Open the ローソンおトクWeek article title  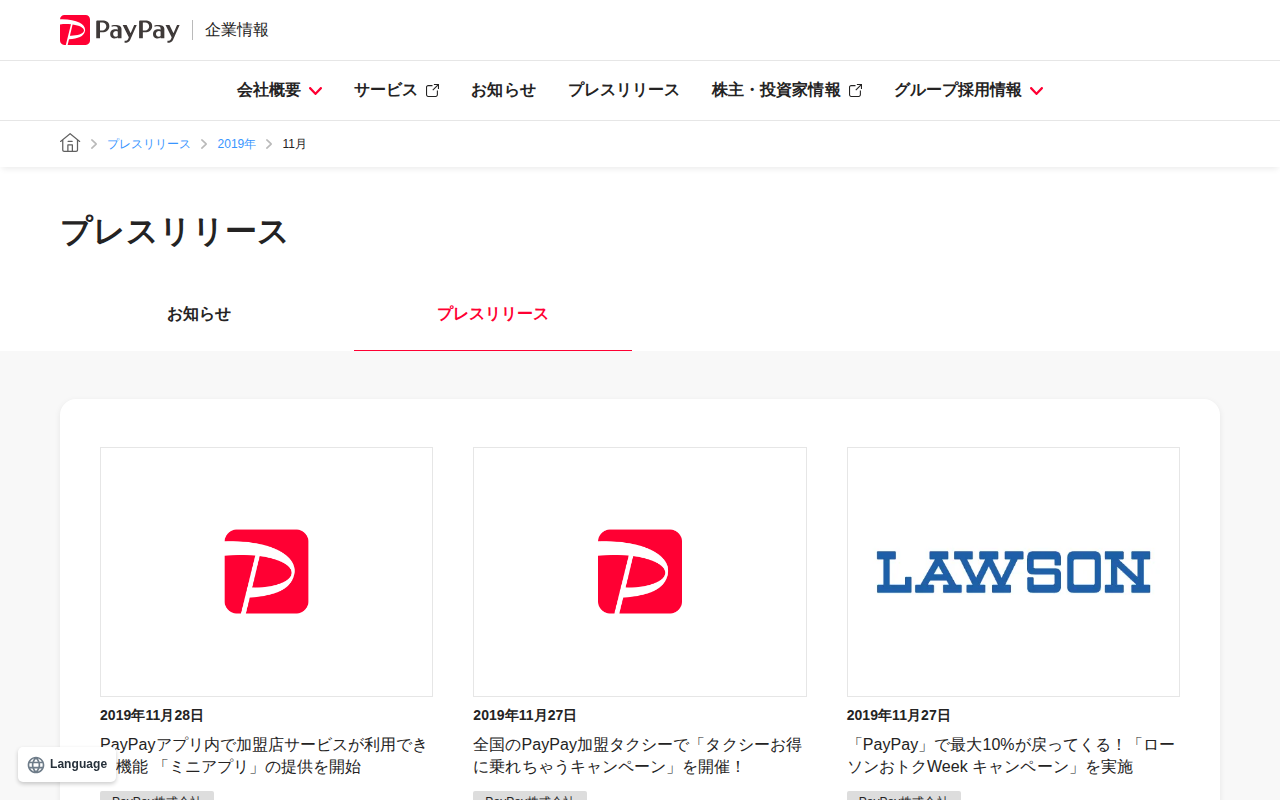tap(1013, 756)
